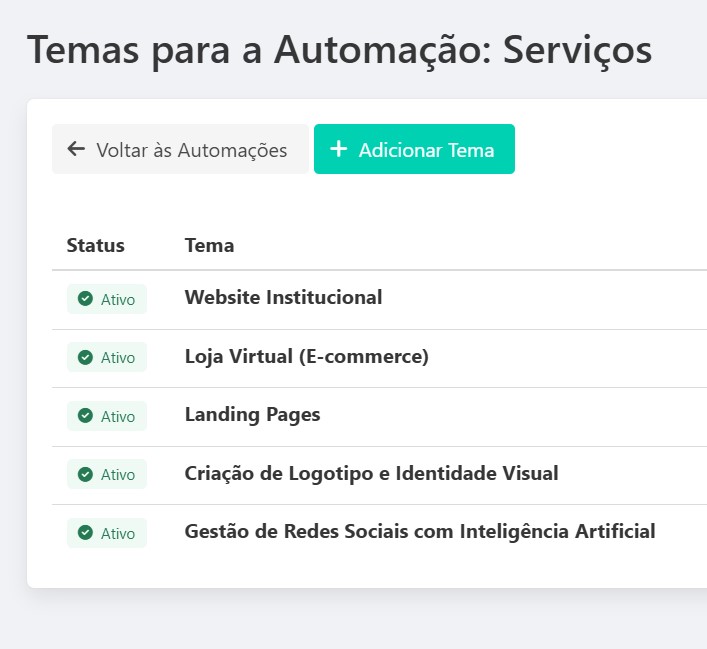Click the back arrow icon beside Voltar
This screenshot has height=649, width=707.
point(76,149)
